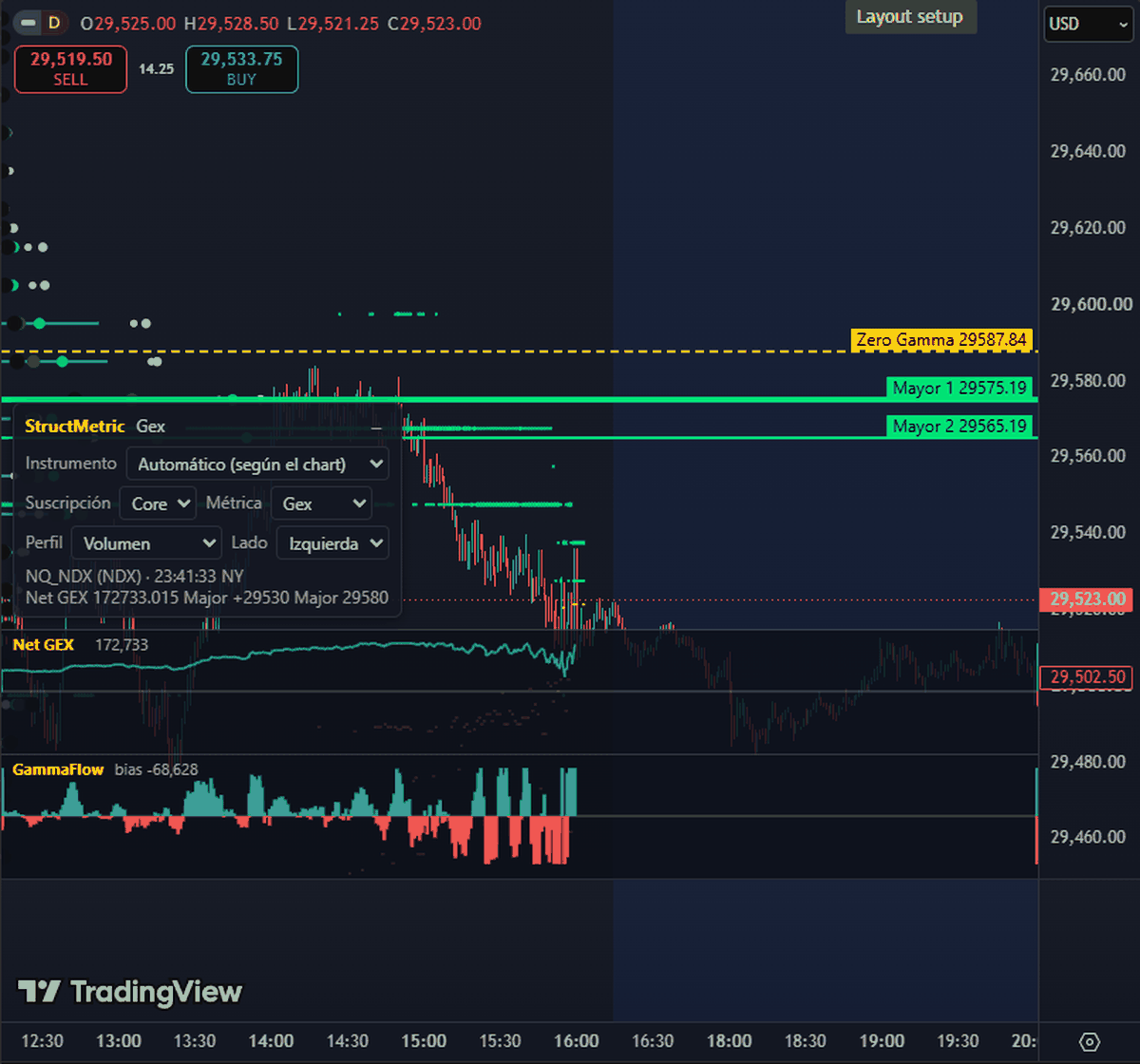The width and height of the screenshot is (1140, 1064).
Task: Open the Lado Izquierda dropdown
Action: tap(332, 543)
